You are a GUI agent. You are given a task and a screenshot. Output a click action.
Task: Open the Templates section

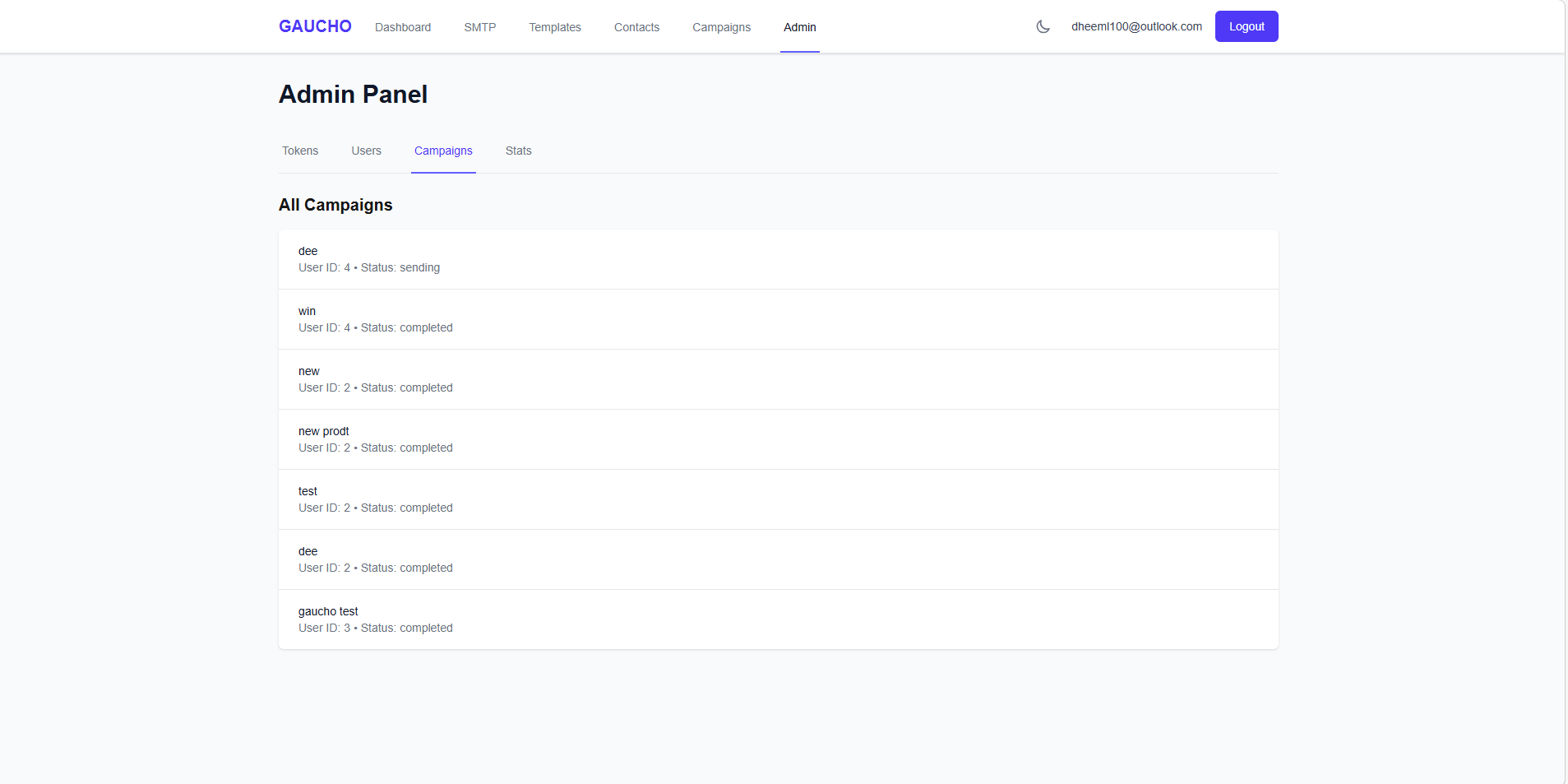coord(554,26)
